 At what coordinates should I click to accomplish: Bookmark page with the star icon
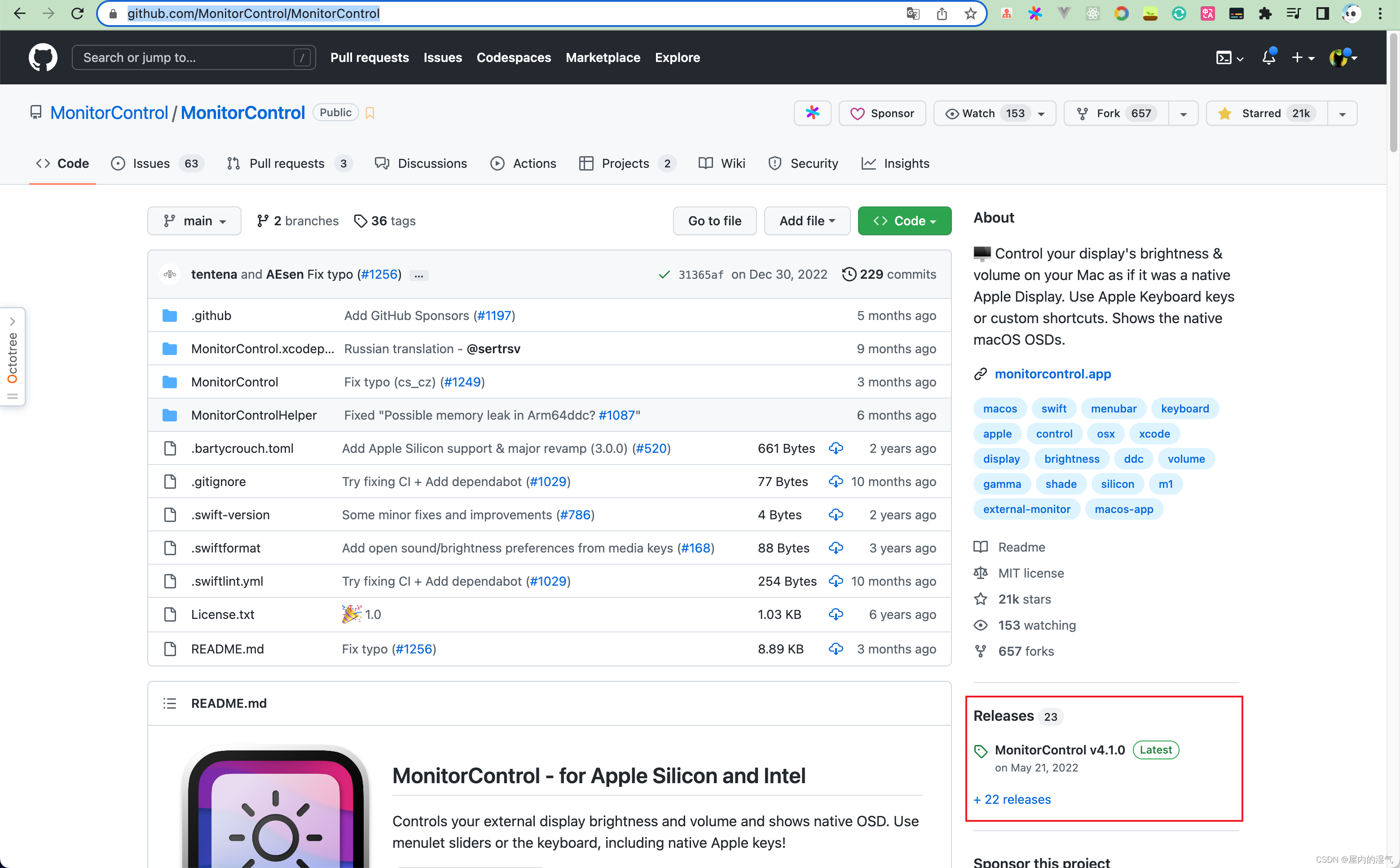pos(970,13)
